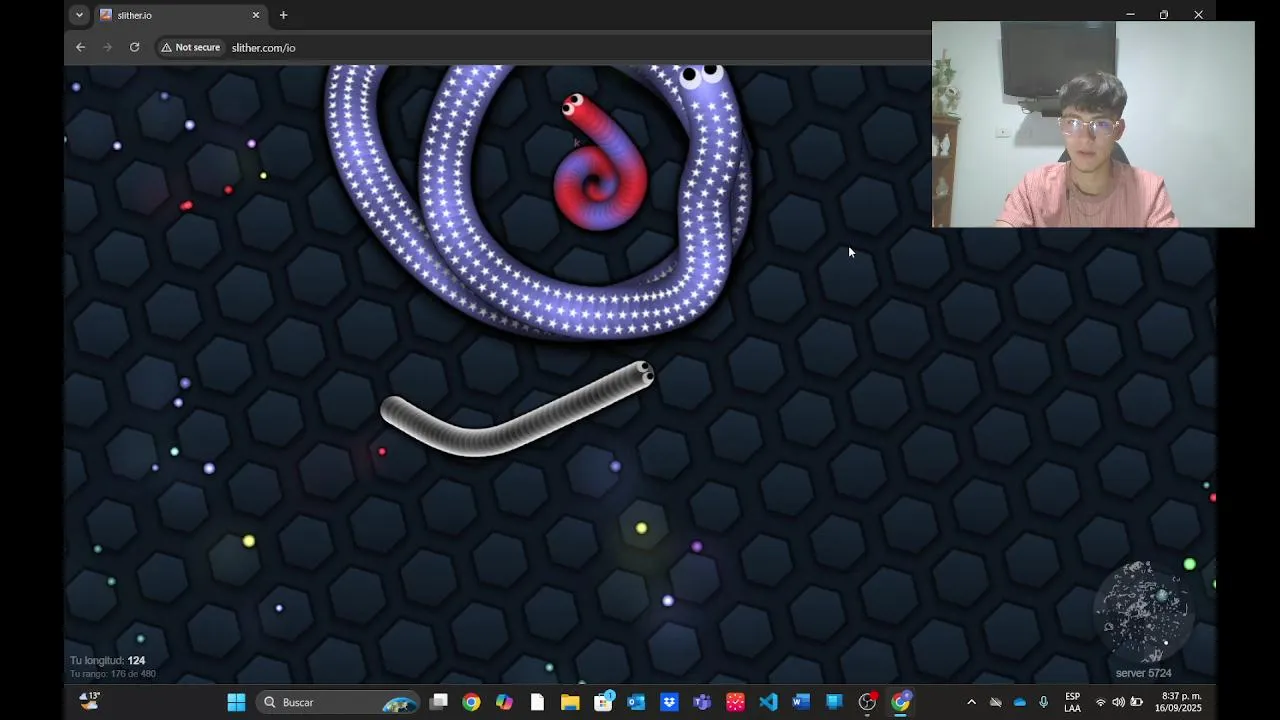The width and height of the screenshot is (1280, 720).
Task: Open Copilot from the taskbar
Action: 504,702
